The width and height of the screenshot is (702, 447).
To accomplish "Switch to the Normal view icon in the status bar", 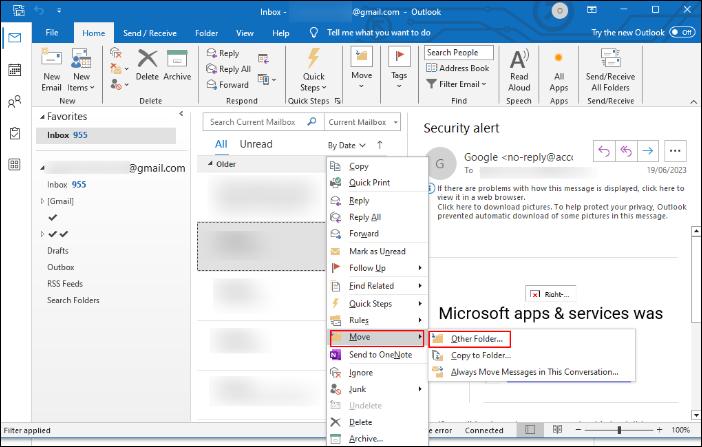I will pos(530,430).
